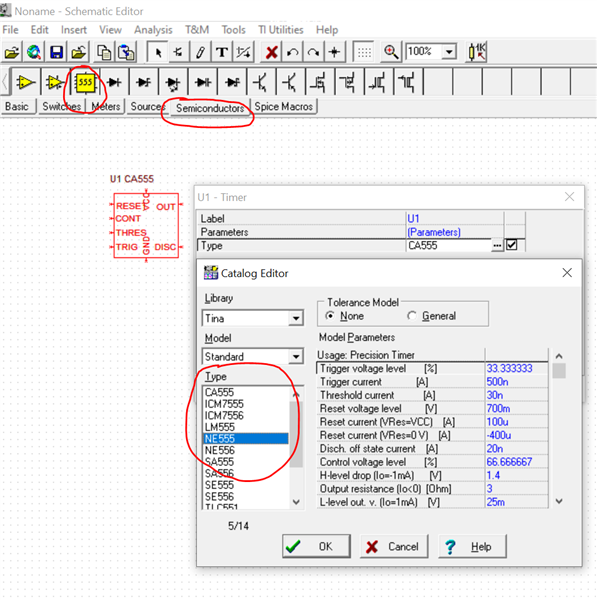Click Help button in Catalog Editor
The height and width of the screenshot is (600, 597).
(x=472, y=546)
